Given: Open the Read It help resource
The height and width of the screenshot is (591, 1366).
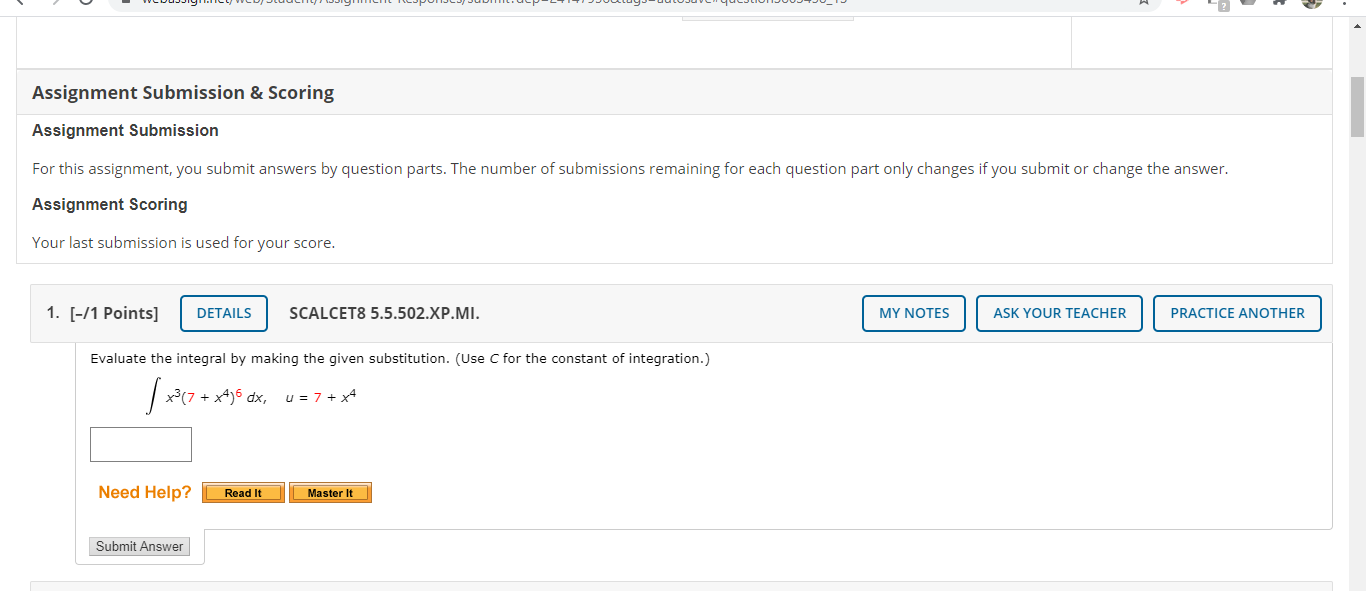Looking at the screenshot, I should 242,492.
